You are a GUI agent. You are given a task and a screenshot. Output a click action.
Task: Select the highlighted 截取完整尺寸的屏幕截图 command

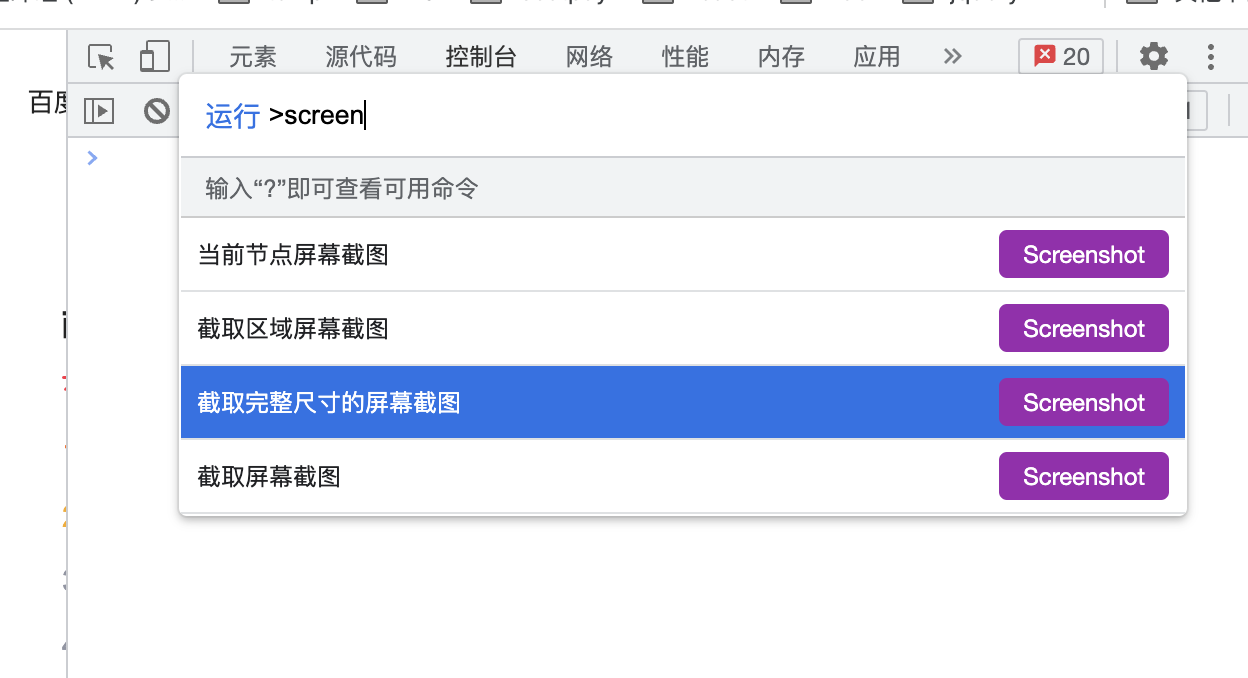pos(683,402)
